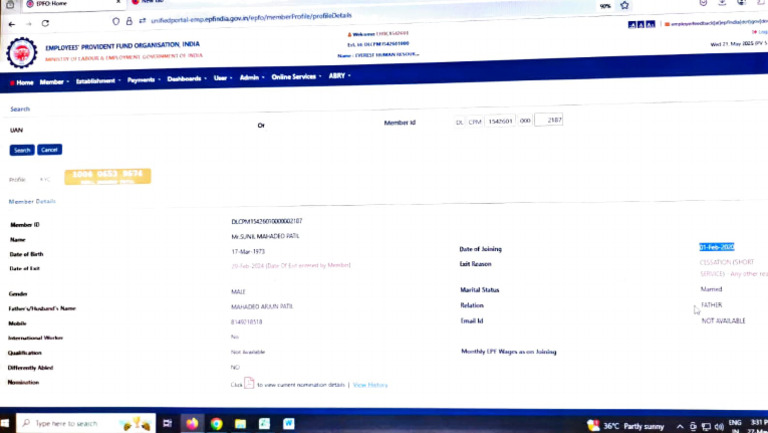The width and height of the screenshot is (768, 433).
Task: Click the Windows Start button
Action: pyautogui.click(x=5, y=423)
